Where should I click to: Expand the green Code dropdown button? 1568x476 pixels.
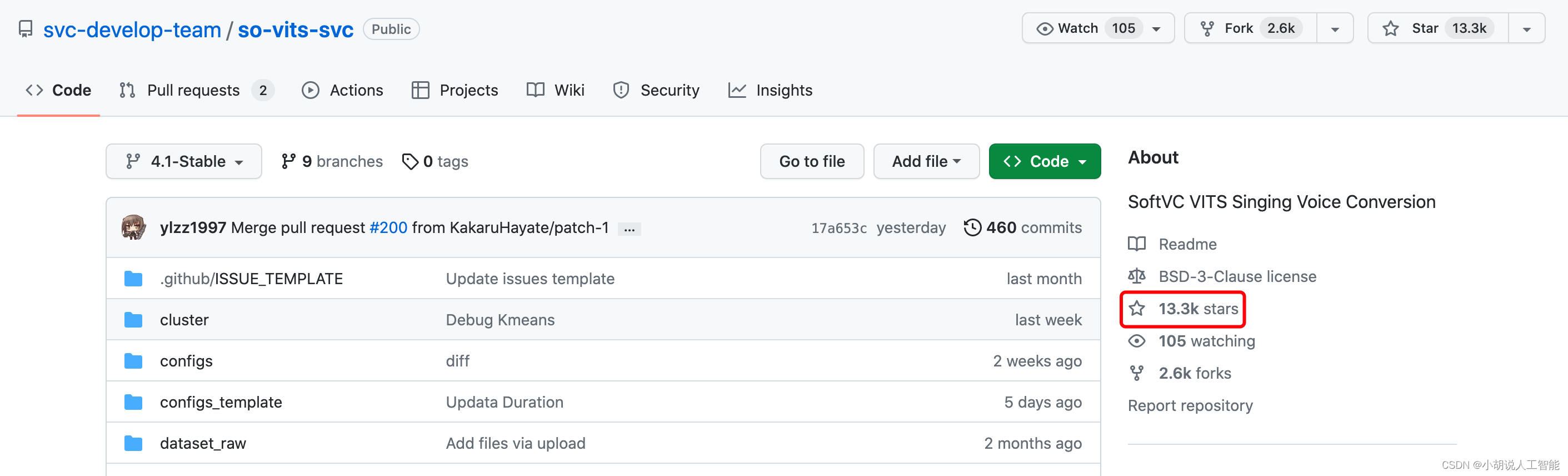pyautogui.click(x=1045, y=161)
